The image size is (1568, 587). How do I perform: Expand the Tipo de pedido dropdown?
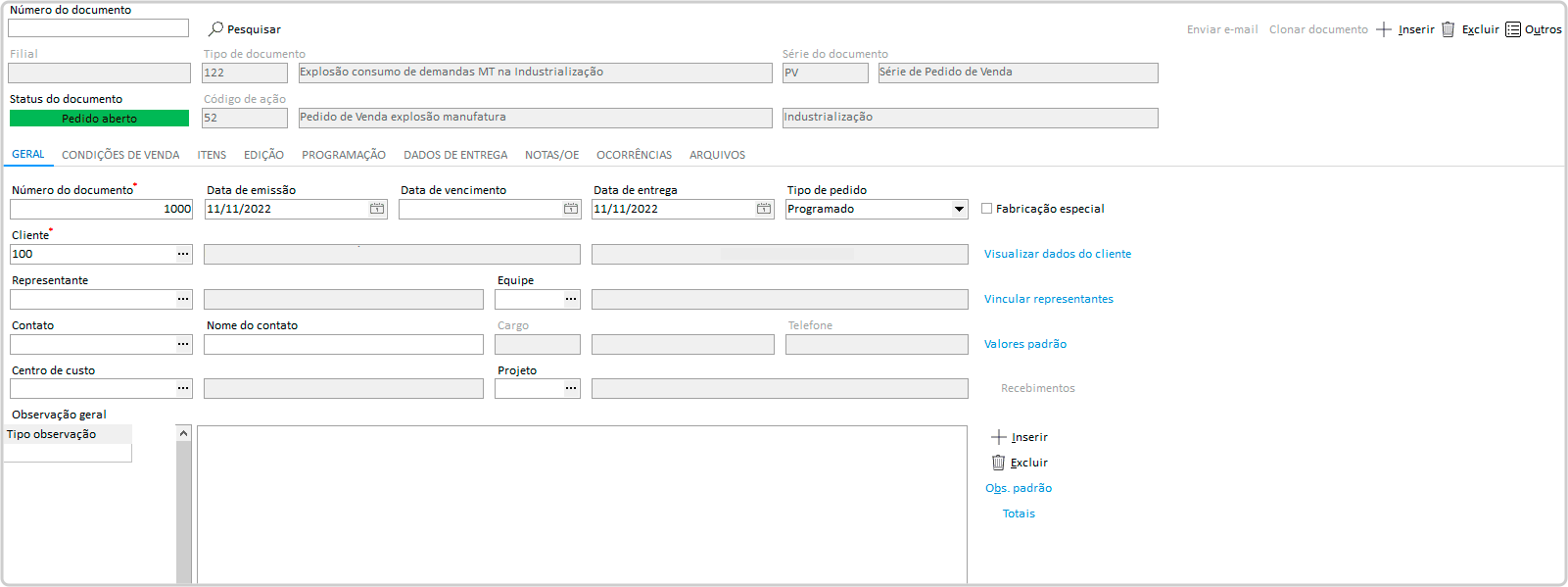pos(959,209)
